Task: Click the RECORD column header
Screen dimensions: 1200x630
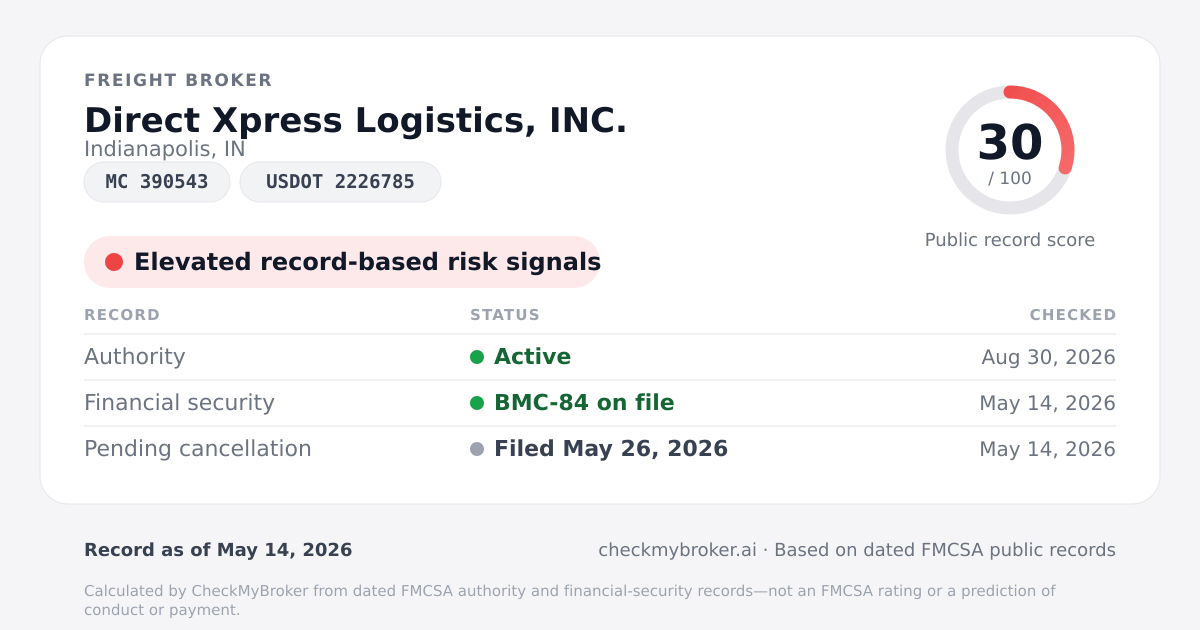Action: click(x=122, y=315)
